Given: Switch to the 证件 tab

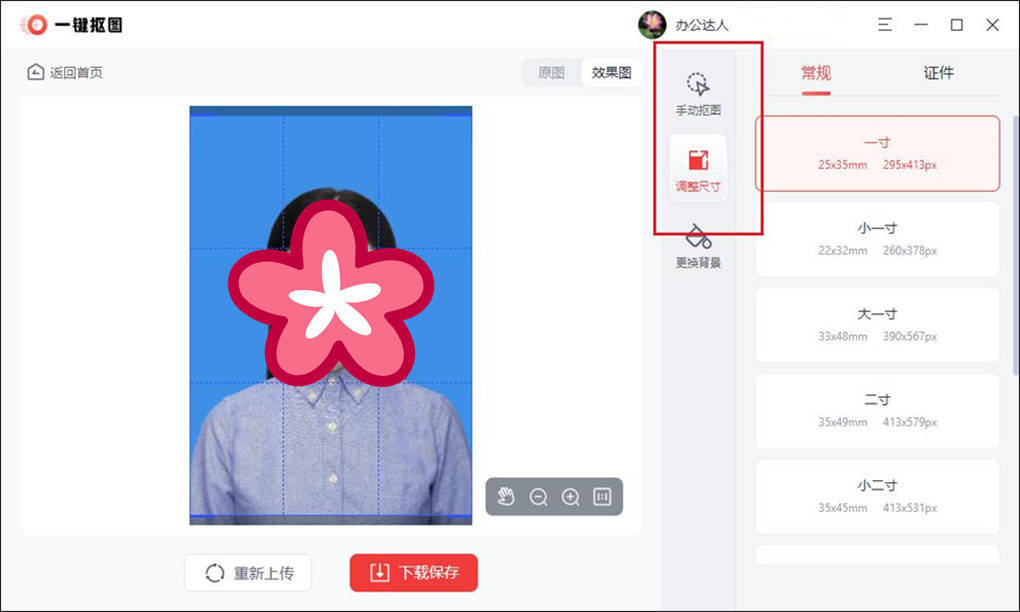Looking at the screenshot, I should pos(938,73).
